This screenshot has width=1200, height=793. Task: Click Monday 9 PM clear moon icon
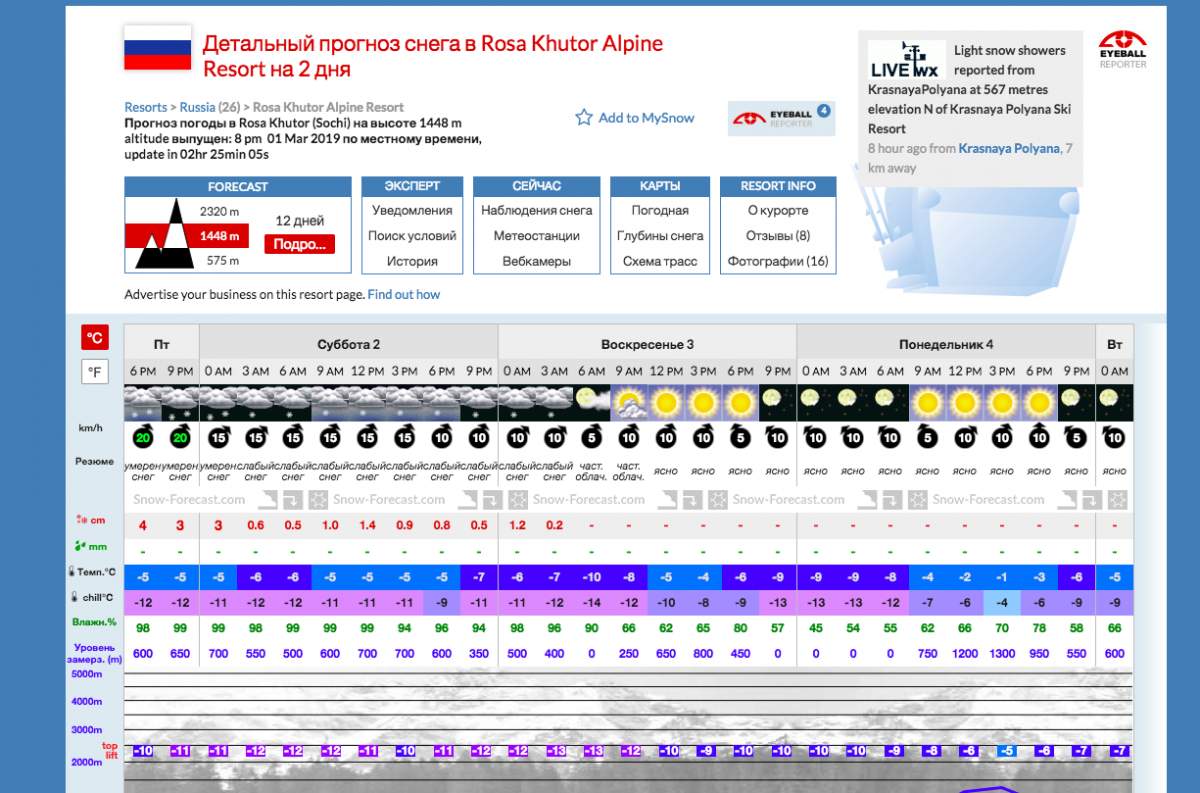1076,403
